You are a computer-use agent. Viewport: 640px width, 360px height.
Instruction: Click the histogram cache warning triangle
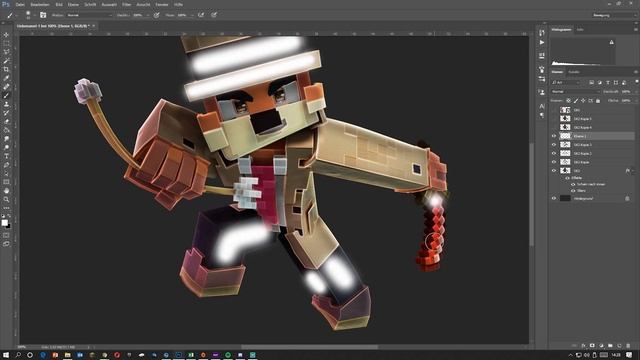[611, 42]
